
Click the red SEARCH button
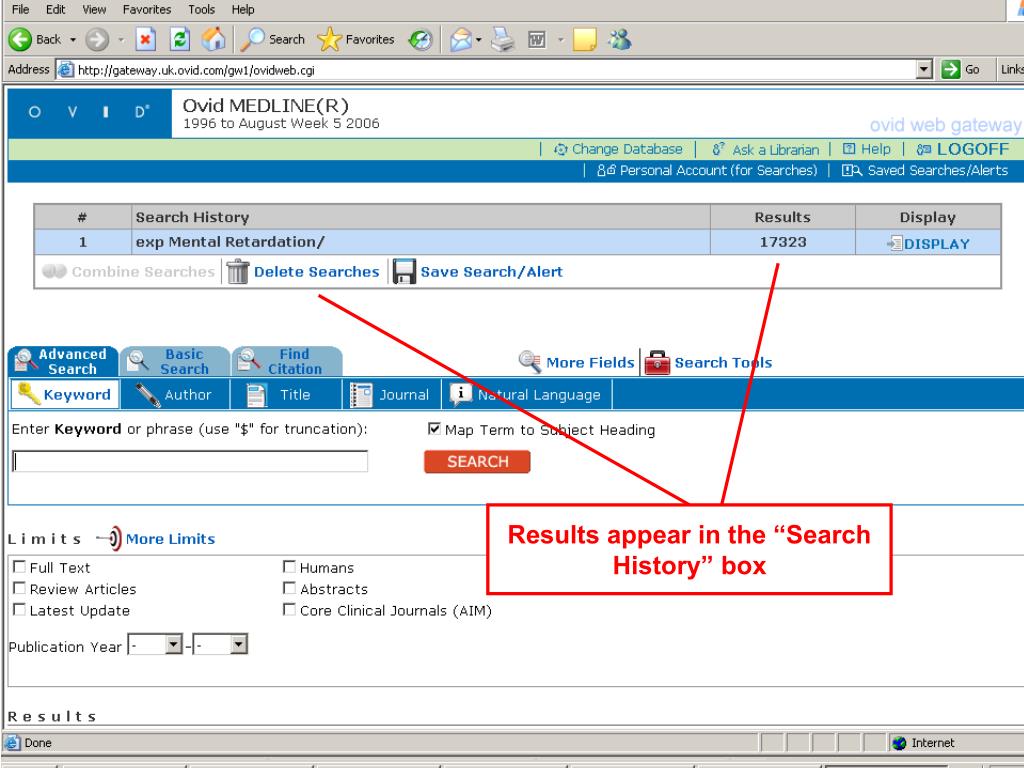(x=477, y=462)
